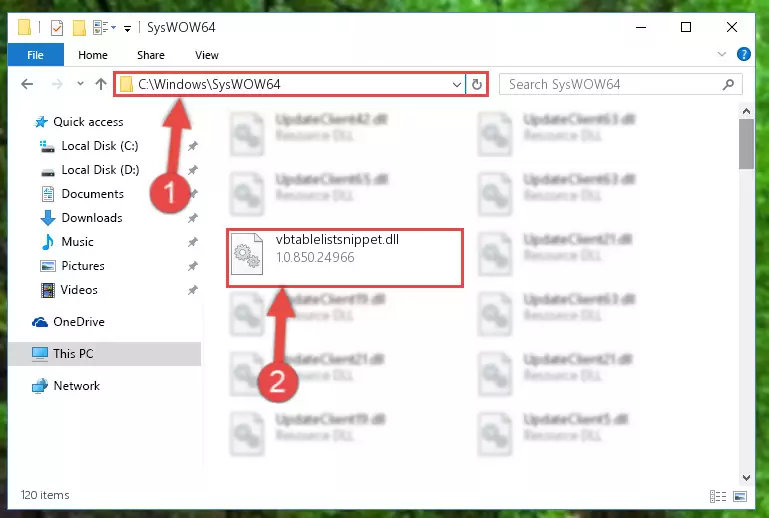The width and height of the screenshot is (769, 518).
Task: Open the blue Help question mark icon
Action: tap(743, 54)
